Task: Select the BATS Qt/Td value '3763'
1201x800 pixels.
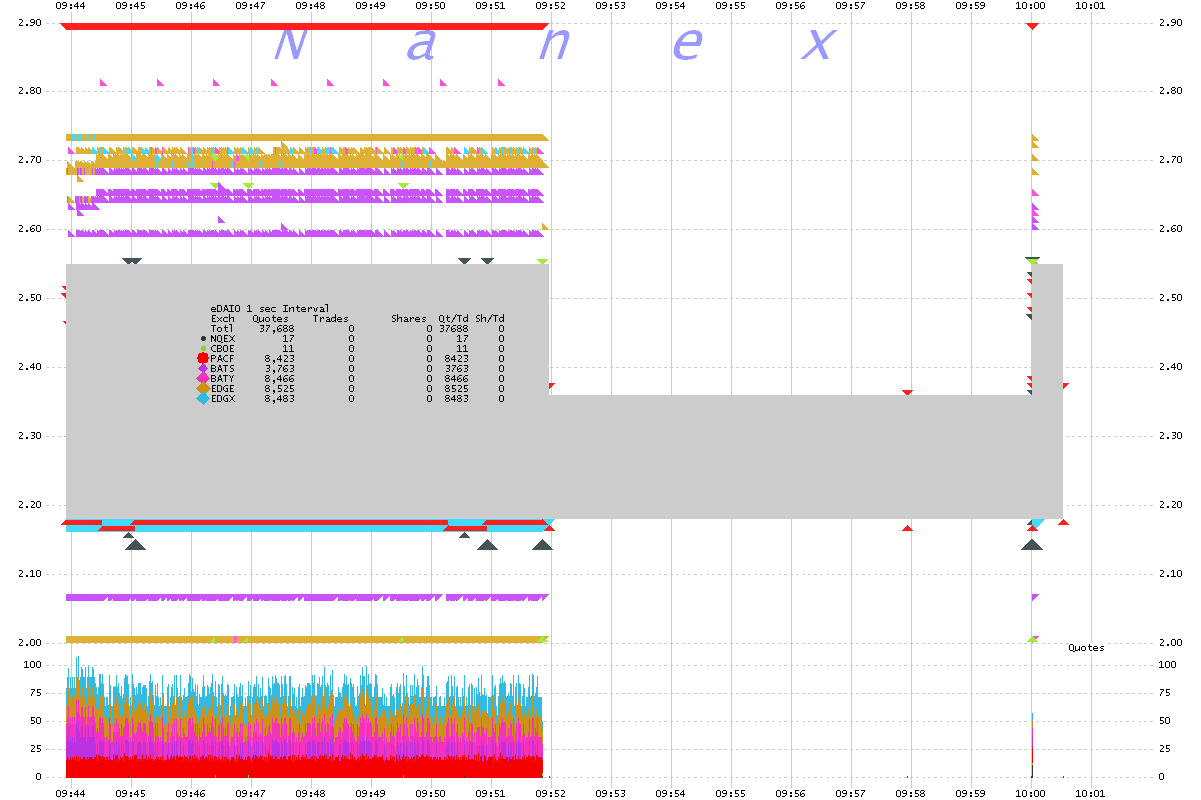Action: pos(456,368)
